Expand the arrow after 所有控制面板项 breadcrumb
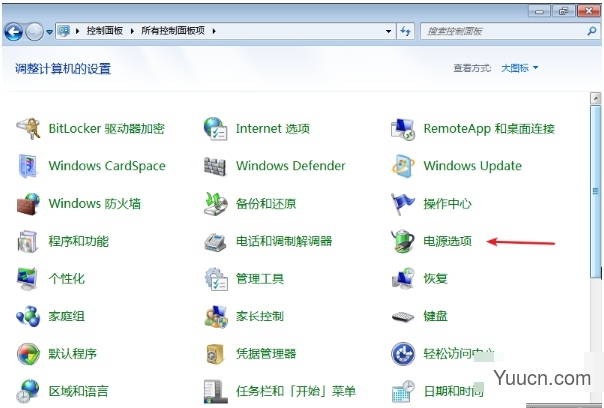Screen dimensions: 604x408 tap(214, 31)
